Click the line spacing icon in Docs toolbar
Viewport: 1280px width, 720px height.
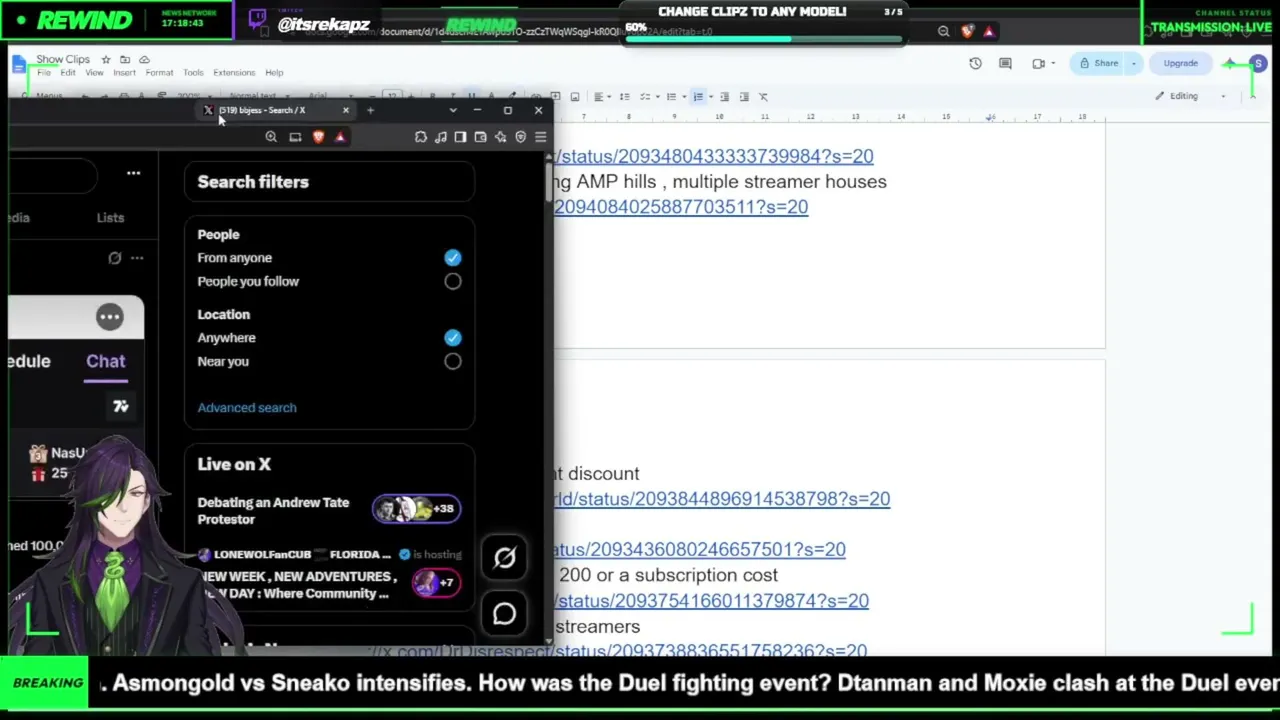tap(624, 97)
